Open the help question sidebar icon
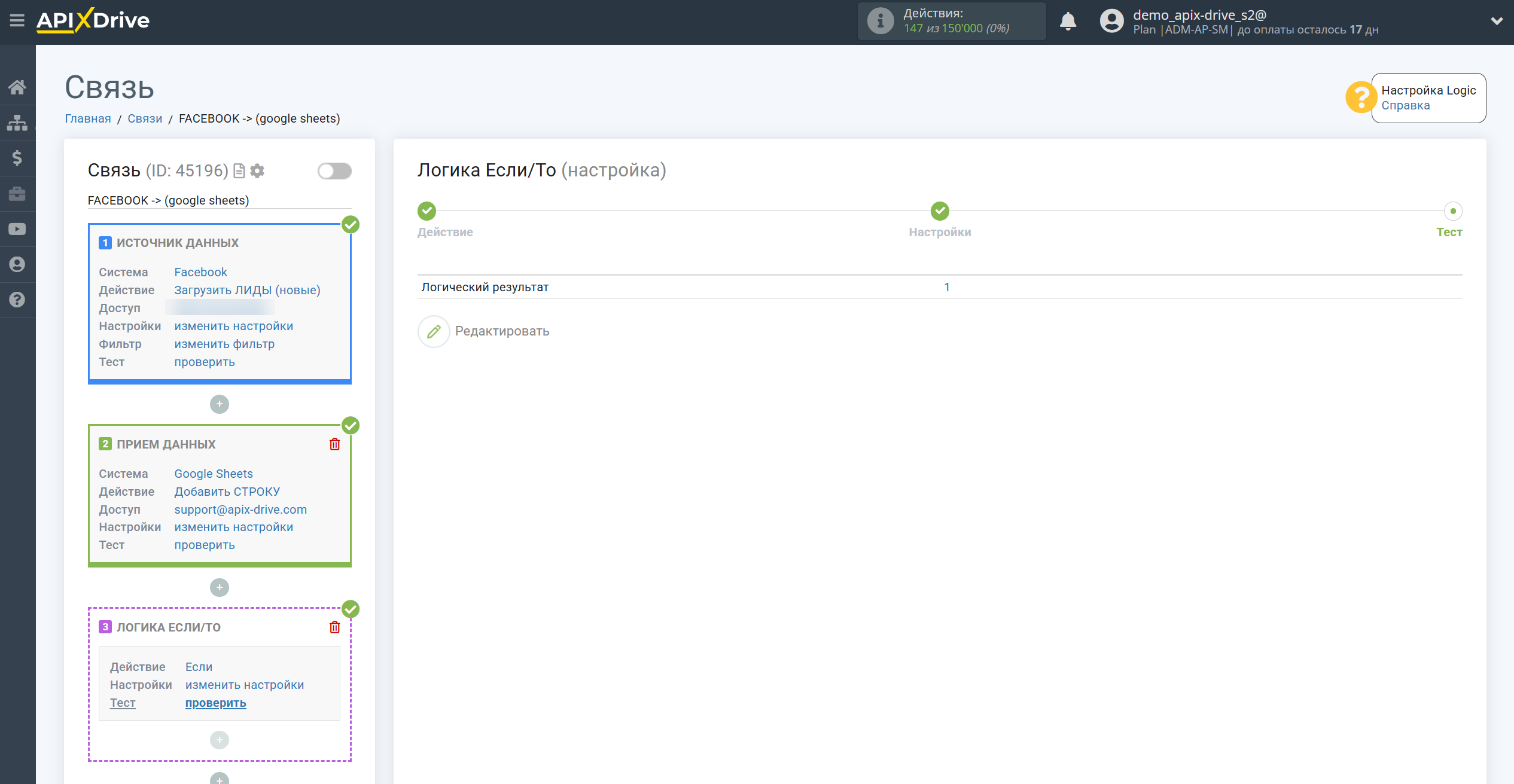 pos(17,300)
